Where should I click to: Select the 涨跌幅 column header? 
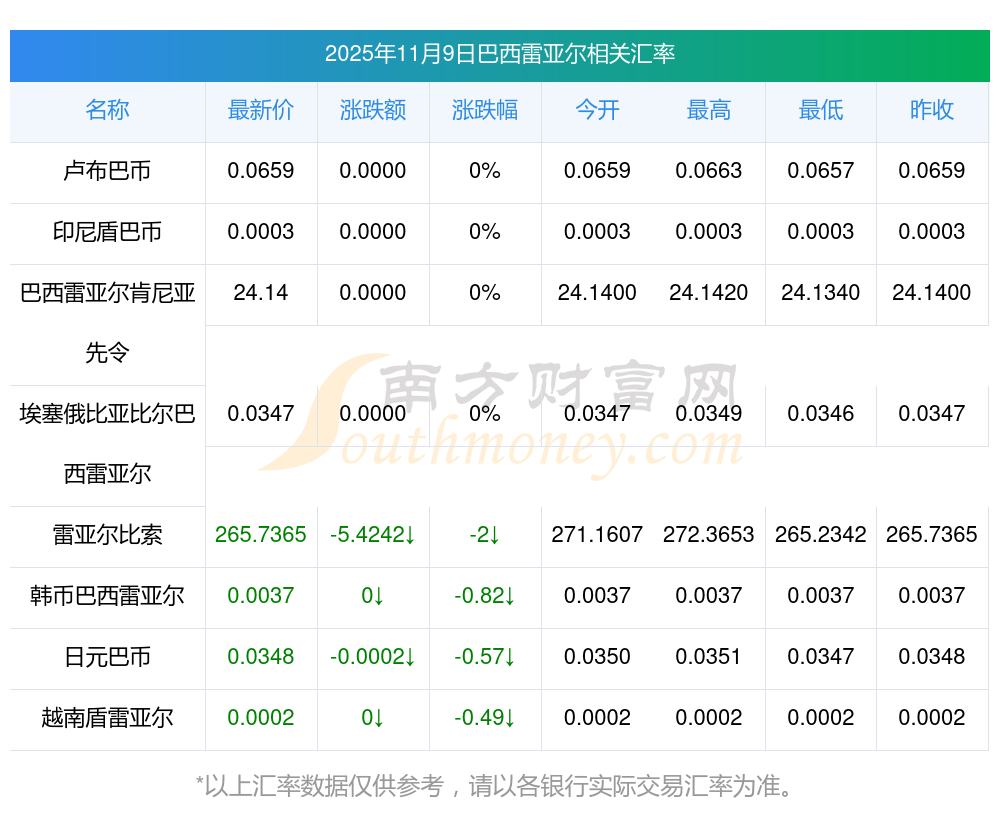[x=485, y=110]
